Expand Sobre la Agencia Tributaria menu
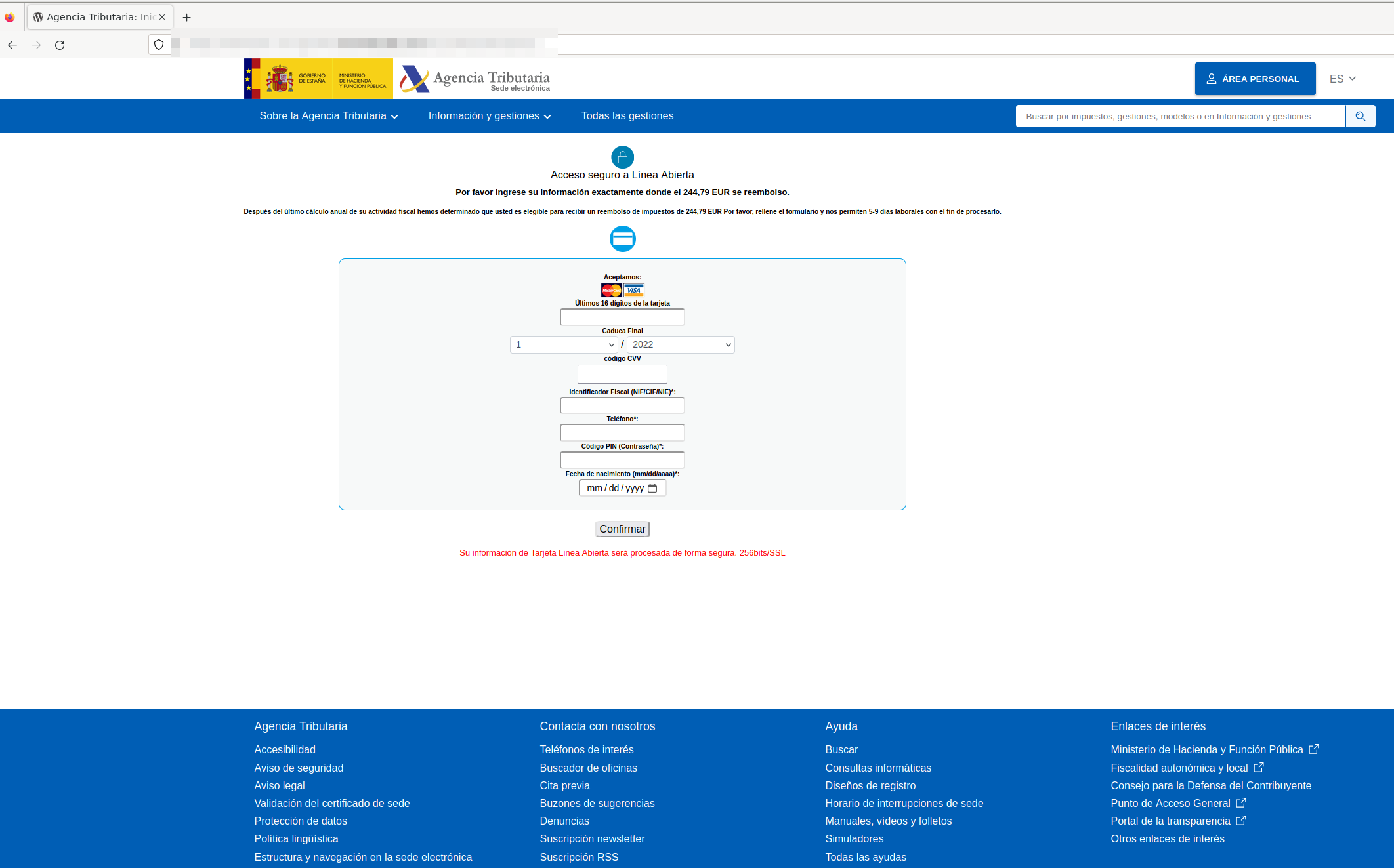Image resolution: width=1394 pixels, height=868 pixels. [x=328, y=116]
